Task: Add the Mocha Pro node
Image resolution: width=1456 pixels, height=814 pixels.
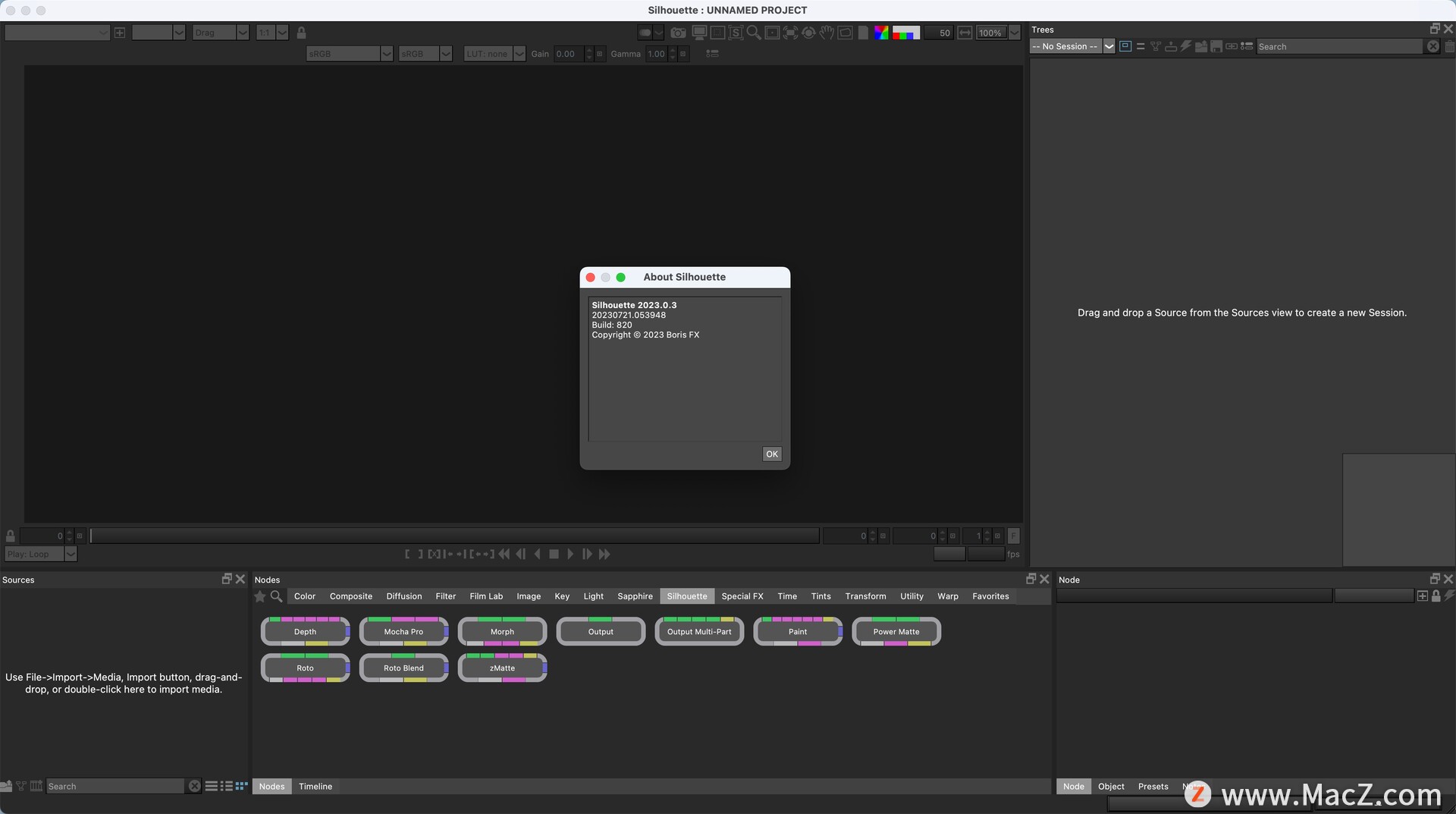Action: [x=403, y=631]
